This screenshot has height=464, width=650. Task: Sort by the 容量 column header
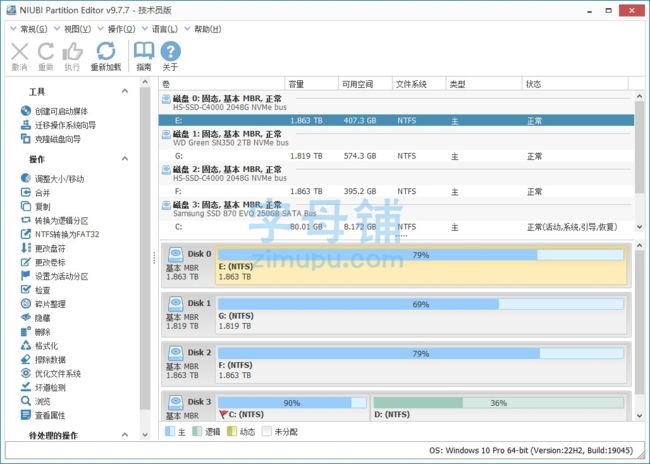[311, 84]
